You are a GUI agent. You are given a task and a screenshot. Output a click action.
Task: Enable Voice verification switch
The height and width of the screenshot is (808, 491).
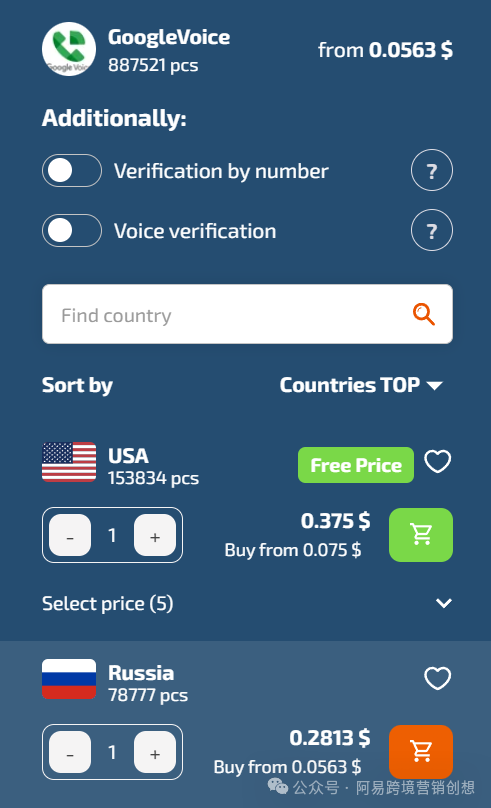point(72,230)
